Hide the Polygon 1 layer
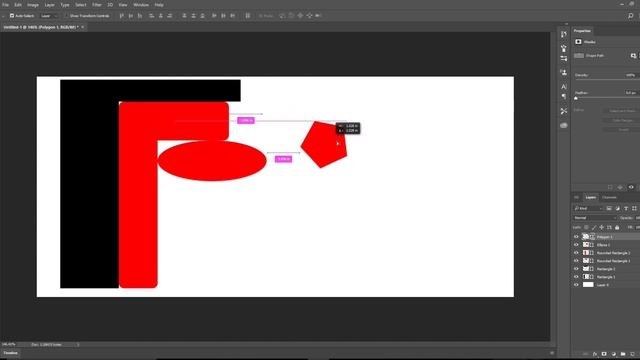The image size is (640, 360). (576, 237)
